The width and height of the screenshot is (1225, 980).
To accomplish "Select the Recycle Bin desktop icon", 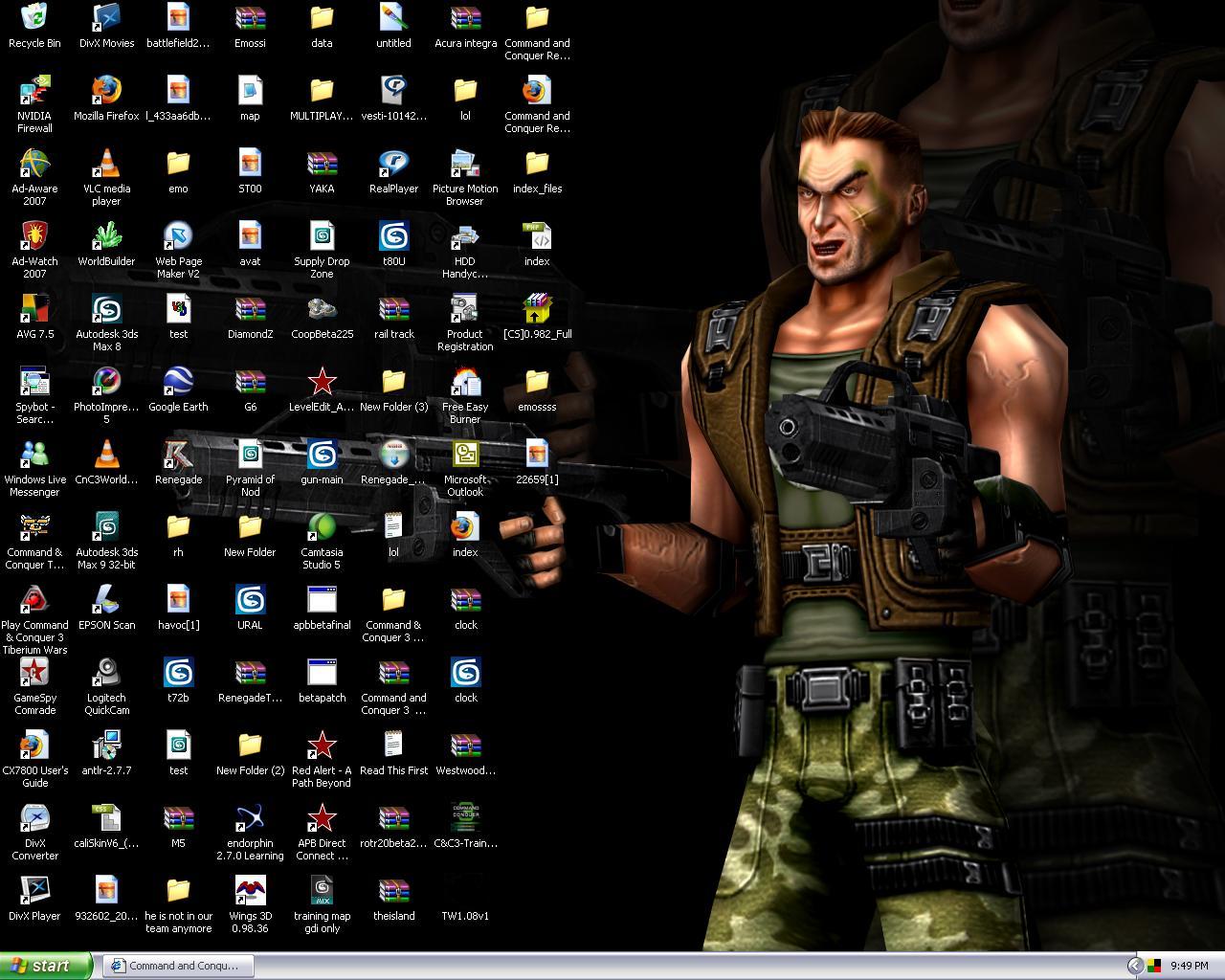I will click(x=34, y=18).
